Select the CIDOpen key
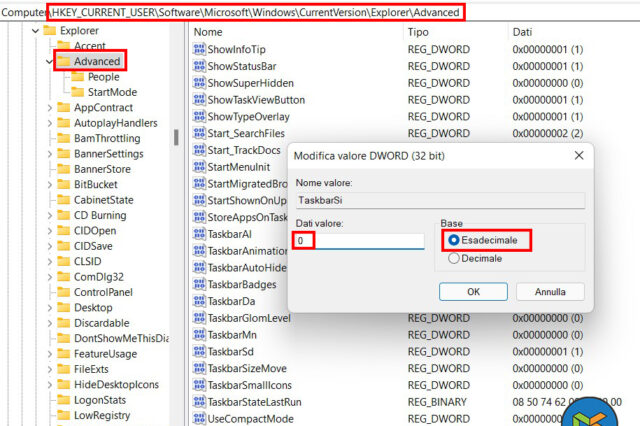640x426 pixels. [x=95, y=231]
